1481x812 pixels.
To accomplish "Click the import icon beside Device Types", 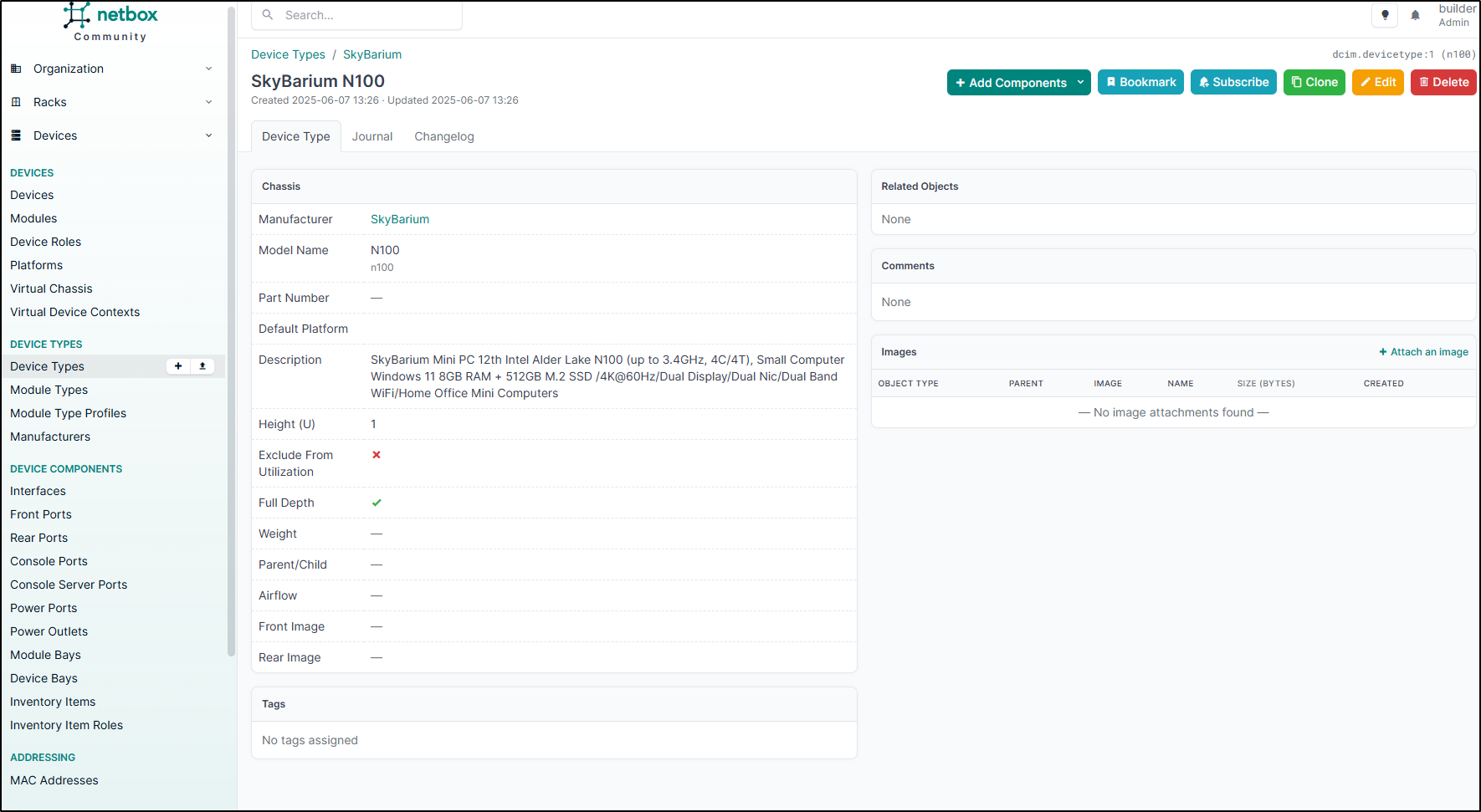I will (x=202, y=366).
